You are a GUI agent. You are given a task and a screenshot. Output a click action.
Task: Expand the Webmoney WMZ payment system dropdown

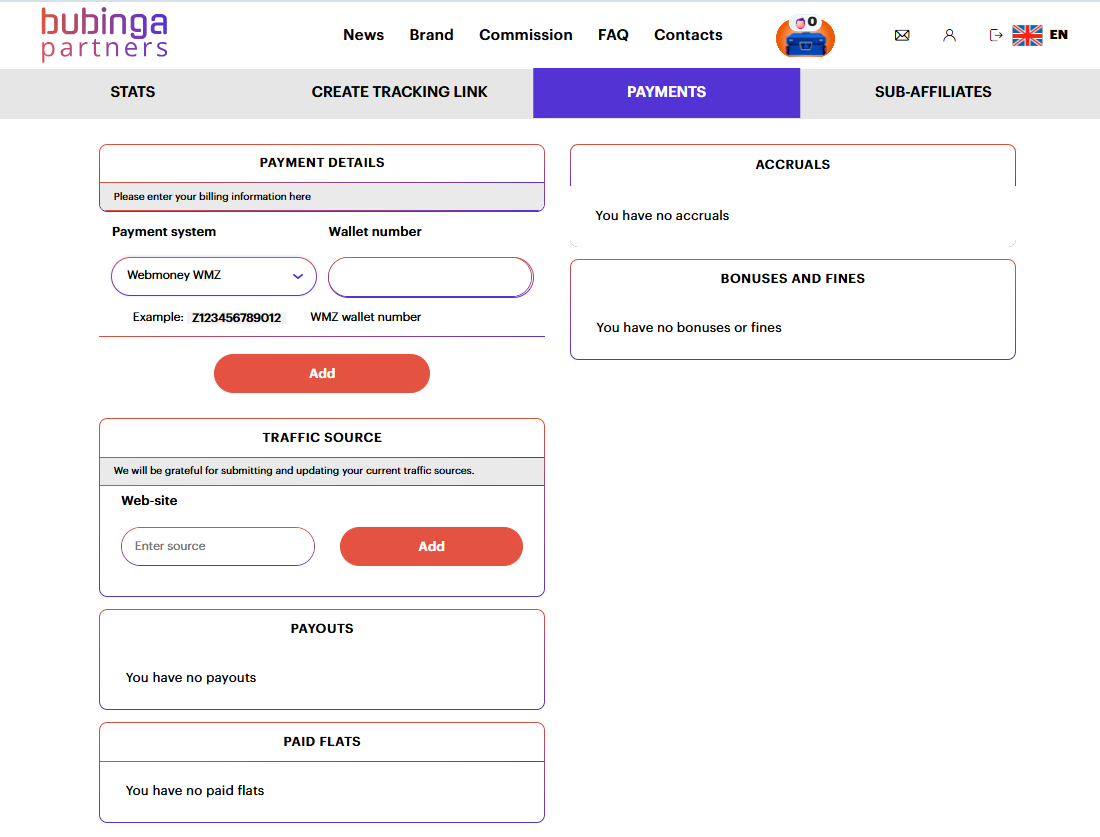tap(214, 276)
